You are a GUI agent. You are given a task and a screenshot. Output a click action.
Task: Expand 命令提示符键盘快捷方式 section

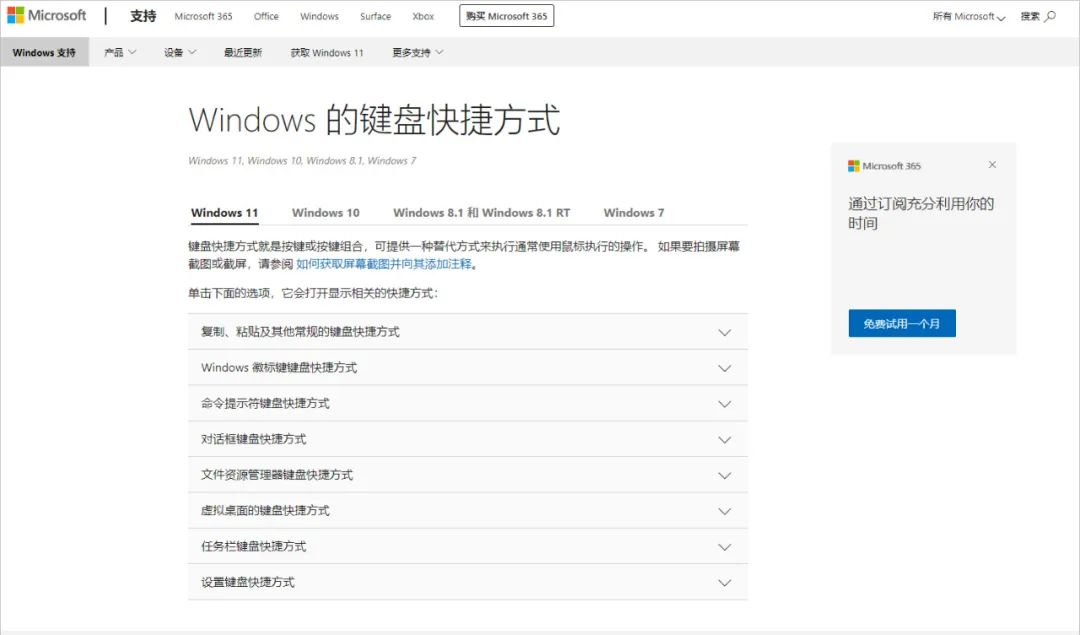(468, 404)
